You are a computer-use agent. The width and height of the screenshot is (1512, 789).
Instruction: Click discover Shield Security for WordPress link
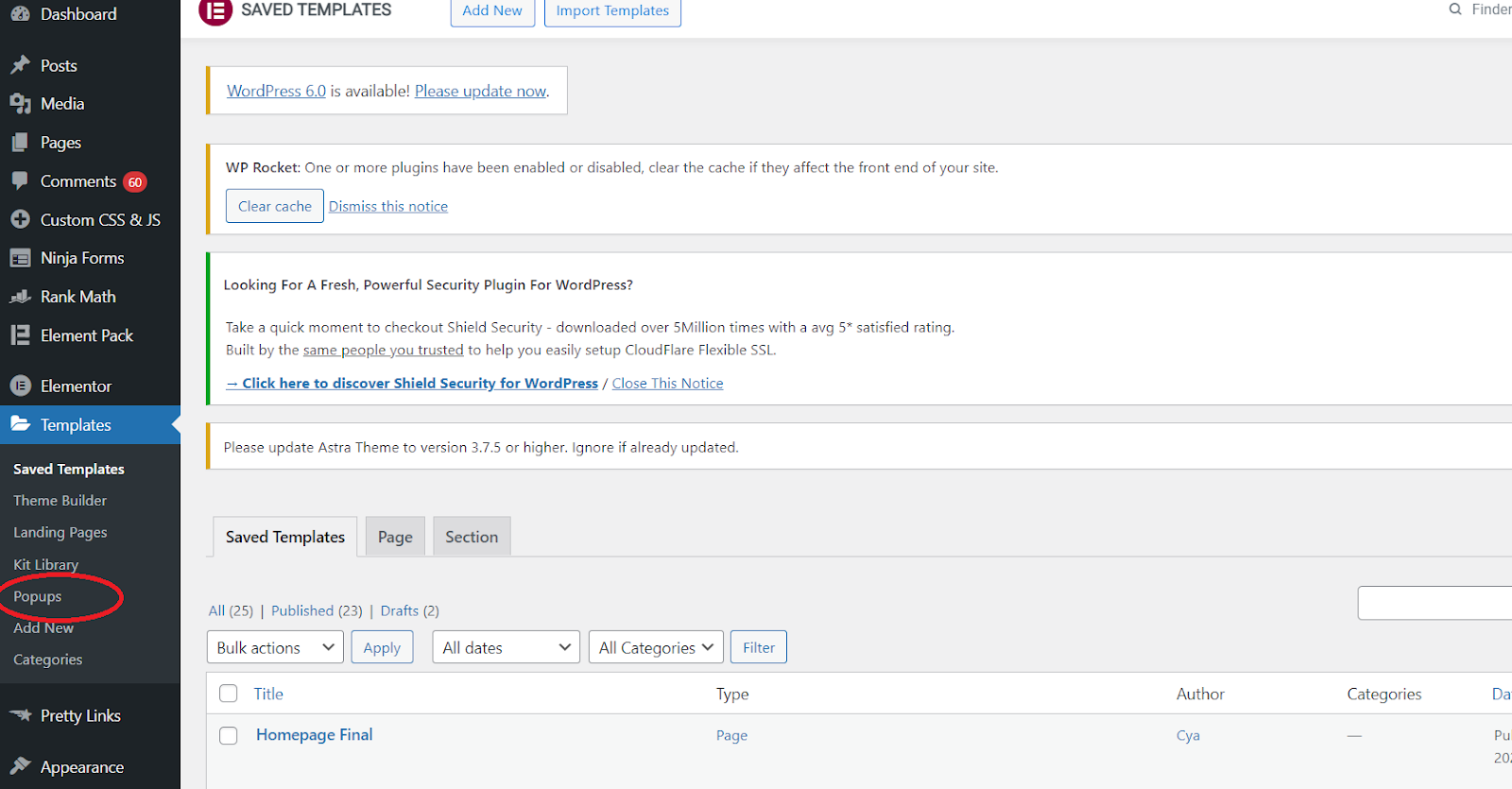click(412, 383)
